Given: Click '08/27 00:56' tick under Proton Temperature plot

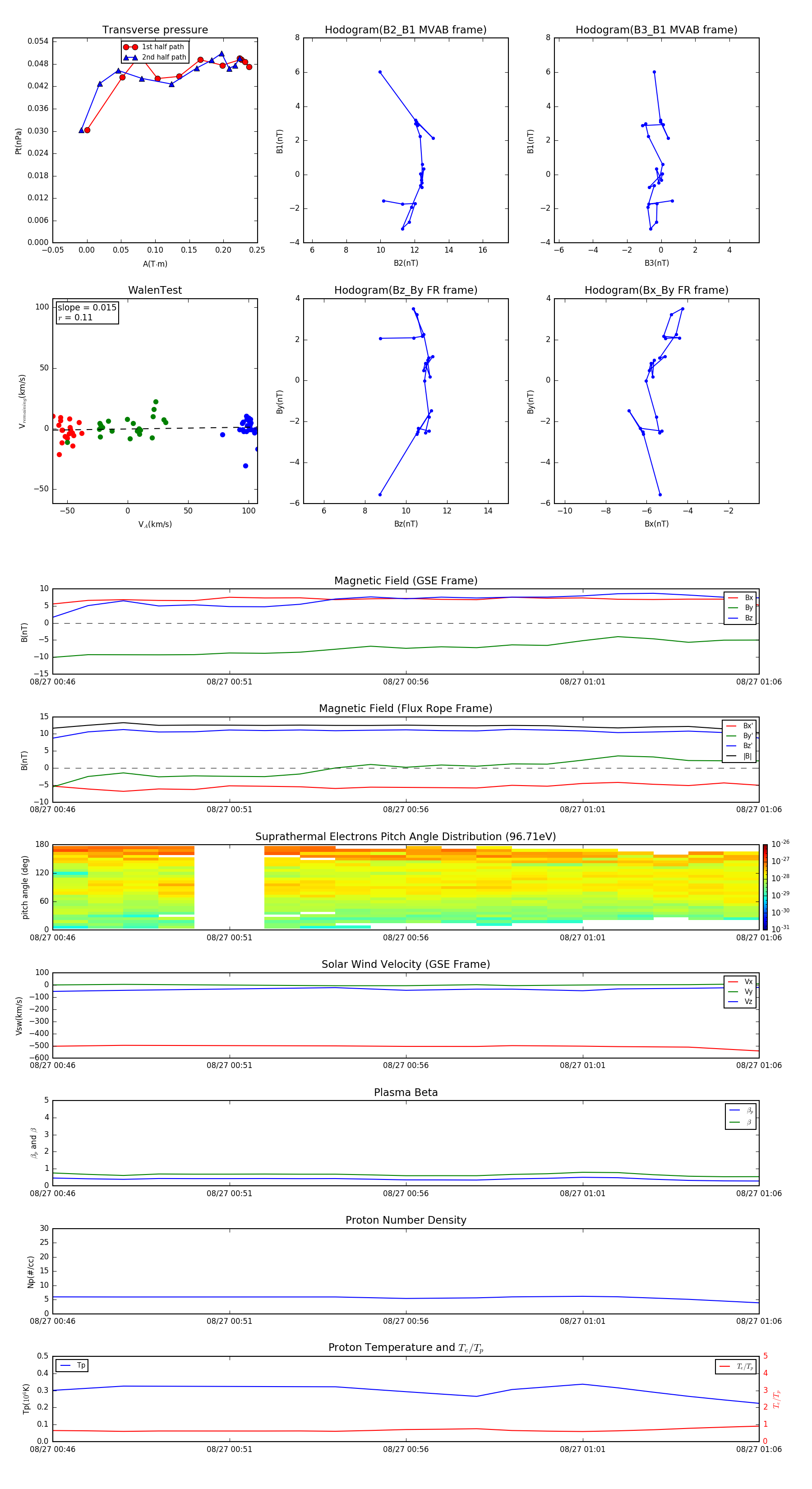Looking at the screenshot, I should [x=406, y=1449].
